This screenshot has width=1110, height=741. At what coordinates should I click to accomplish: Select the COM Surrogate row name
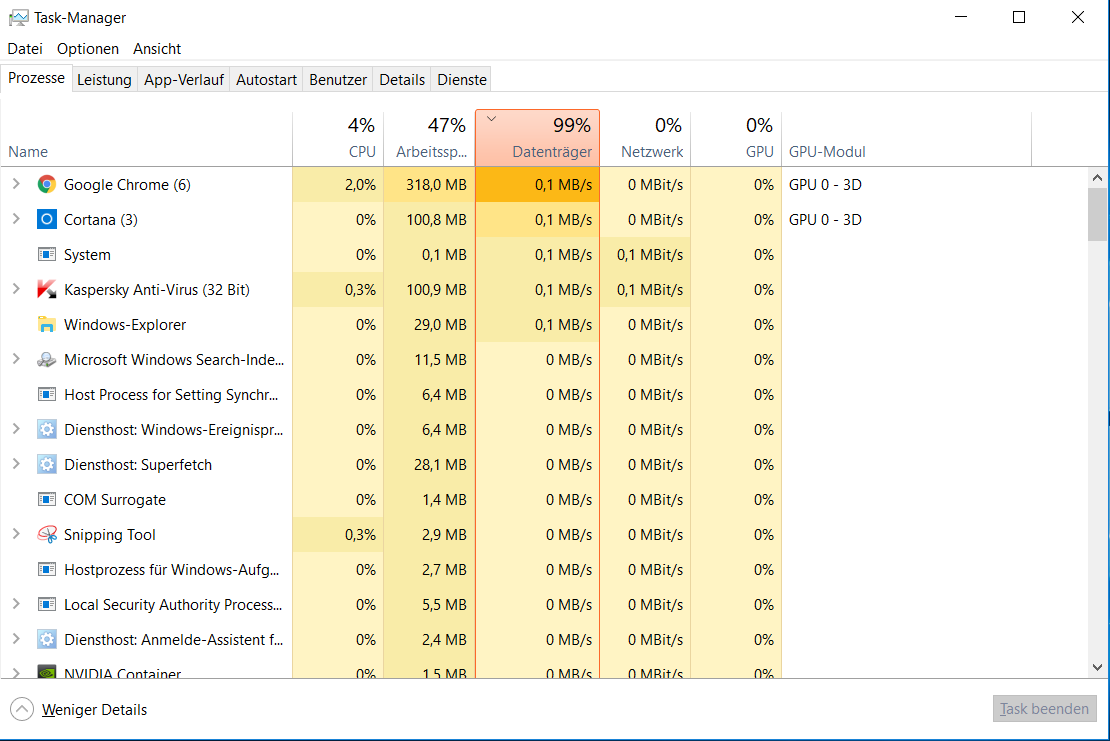click(x=115, y=500)
